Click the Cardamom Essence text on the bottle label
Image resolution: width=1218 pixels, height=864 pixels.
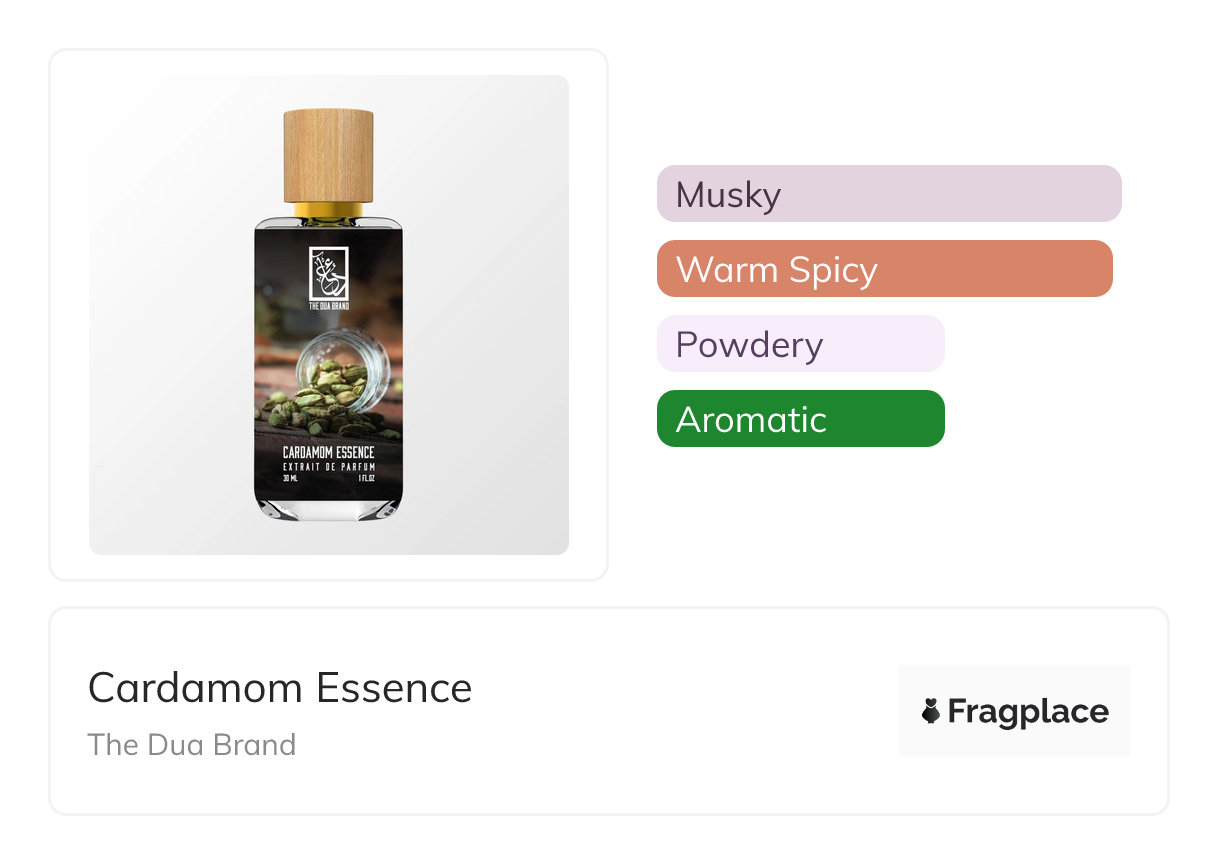pos(328,453)
